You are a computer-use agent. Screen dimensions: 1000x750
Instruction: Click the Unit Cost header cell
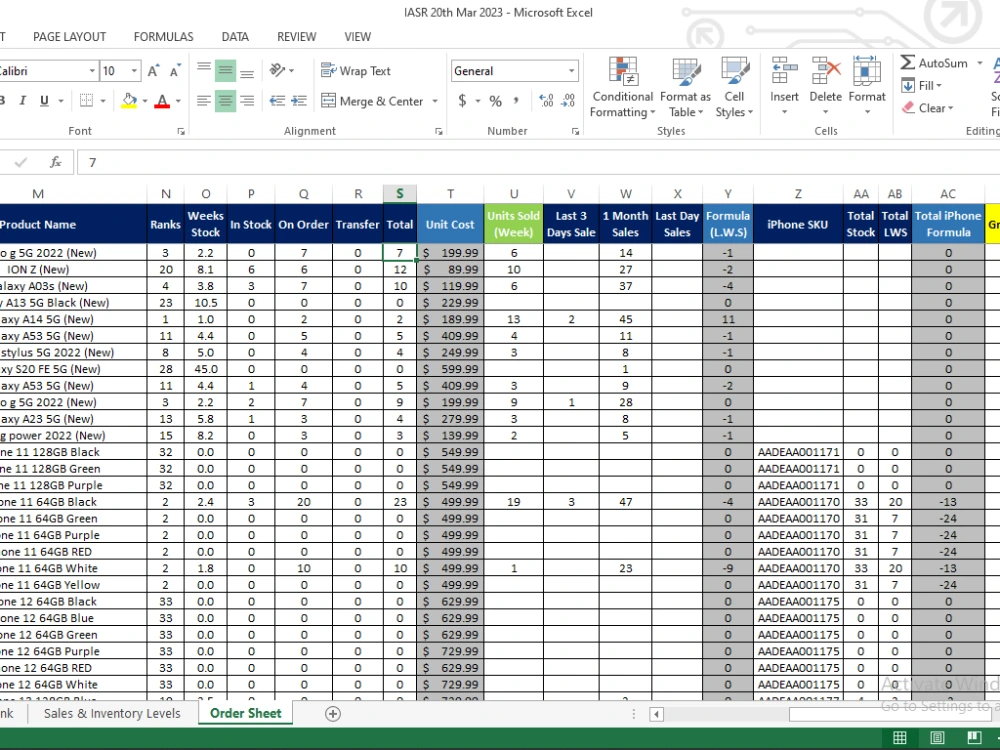[450, 224]
